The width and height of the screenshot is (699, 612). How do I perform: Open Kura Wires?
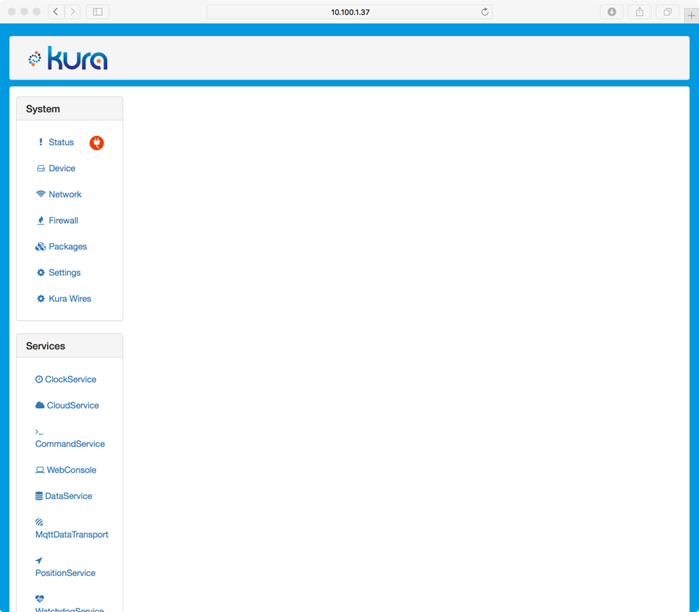(x=70, y=299)
